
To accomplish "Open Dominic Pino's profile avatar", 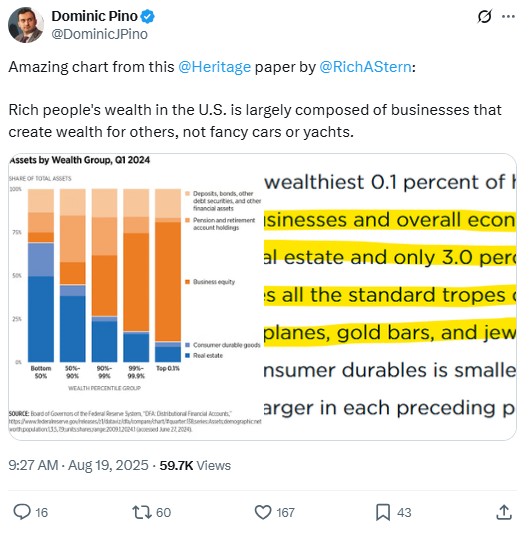I will point(26,25).
